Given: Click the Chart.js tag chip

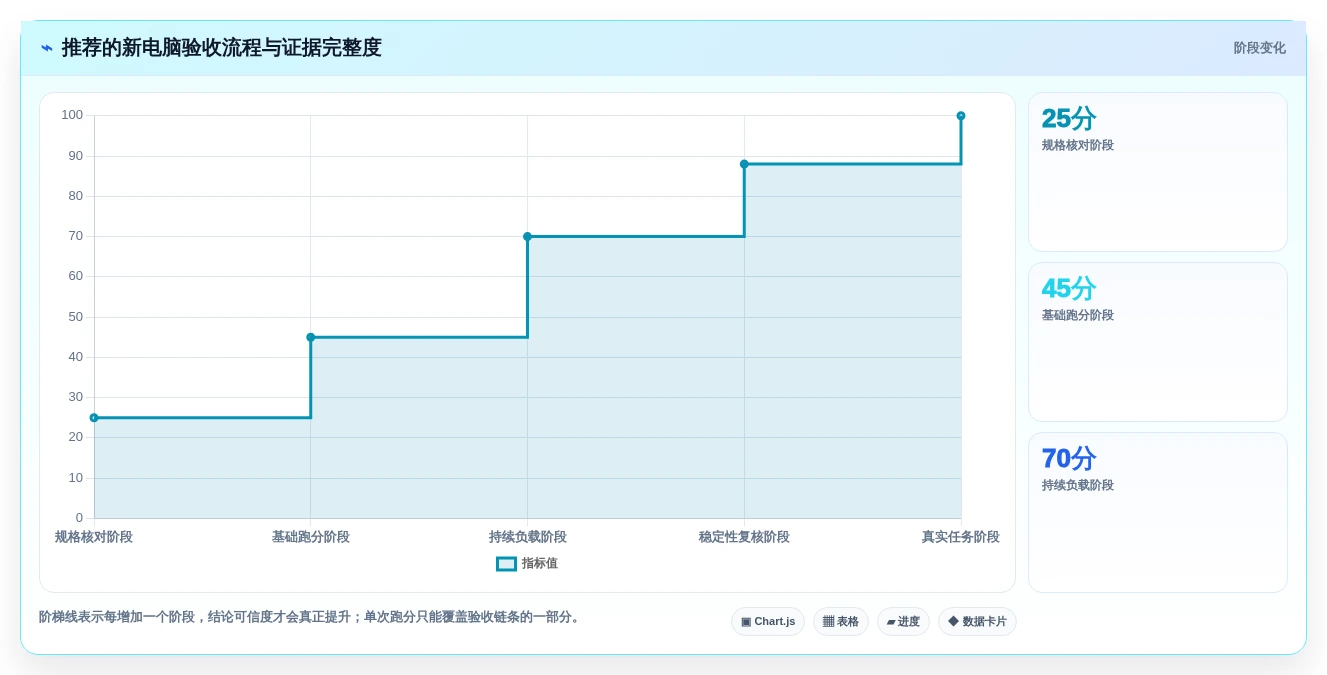Looking at the screenshot, I should pyautogui.click(x=768, y=622).
